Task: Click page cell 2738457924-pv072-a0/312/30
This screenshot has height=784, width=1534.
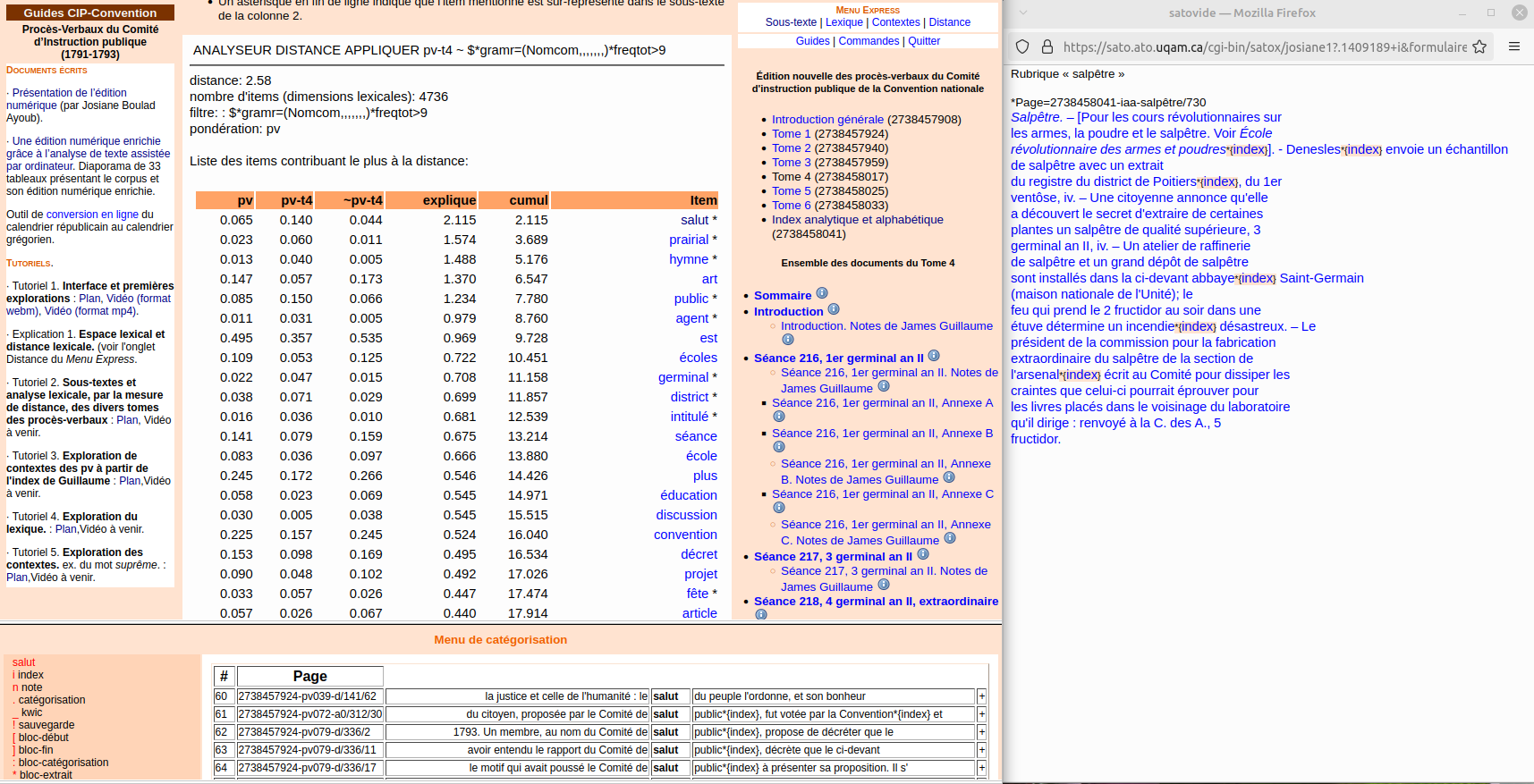Action: point(309,714)
